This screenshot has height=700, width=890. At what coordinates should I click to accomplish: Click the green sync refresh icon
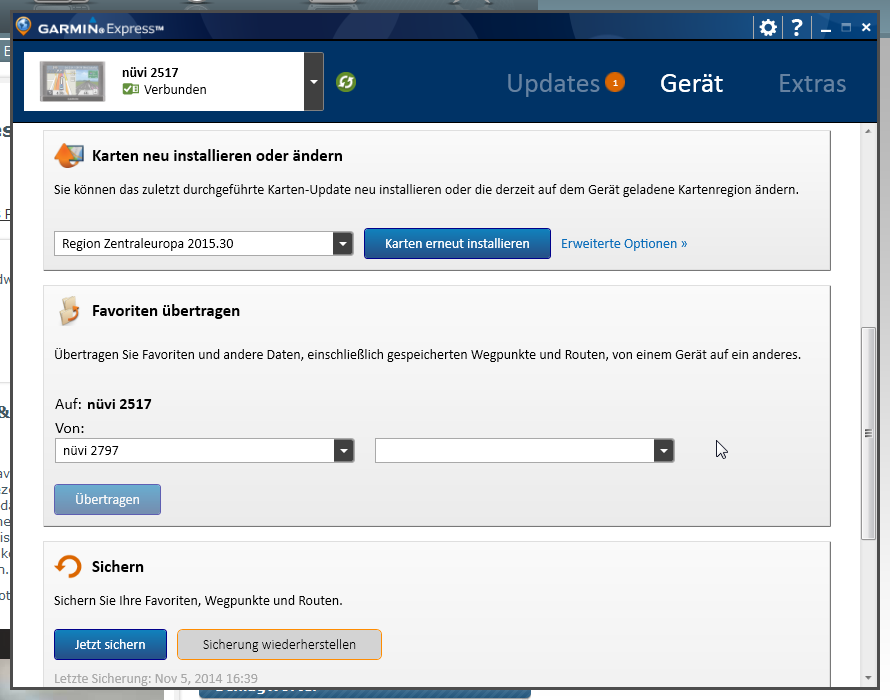[x=346, y=82]
